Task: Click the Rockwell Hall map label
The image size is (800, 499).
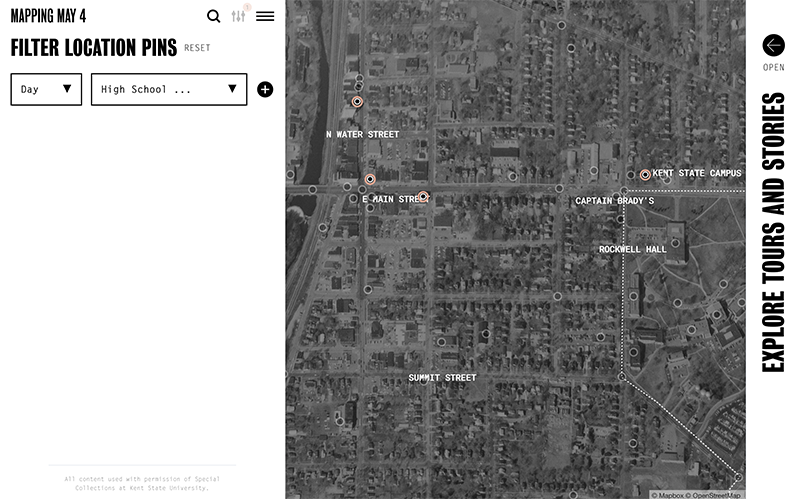Action: pyautogui.click(x=632, y=249)
